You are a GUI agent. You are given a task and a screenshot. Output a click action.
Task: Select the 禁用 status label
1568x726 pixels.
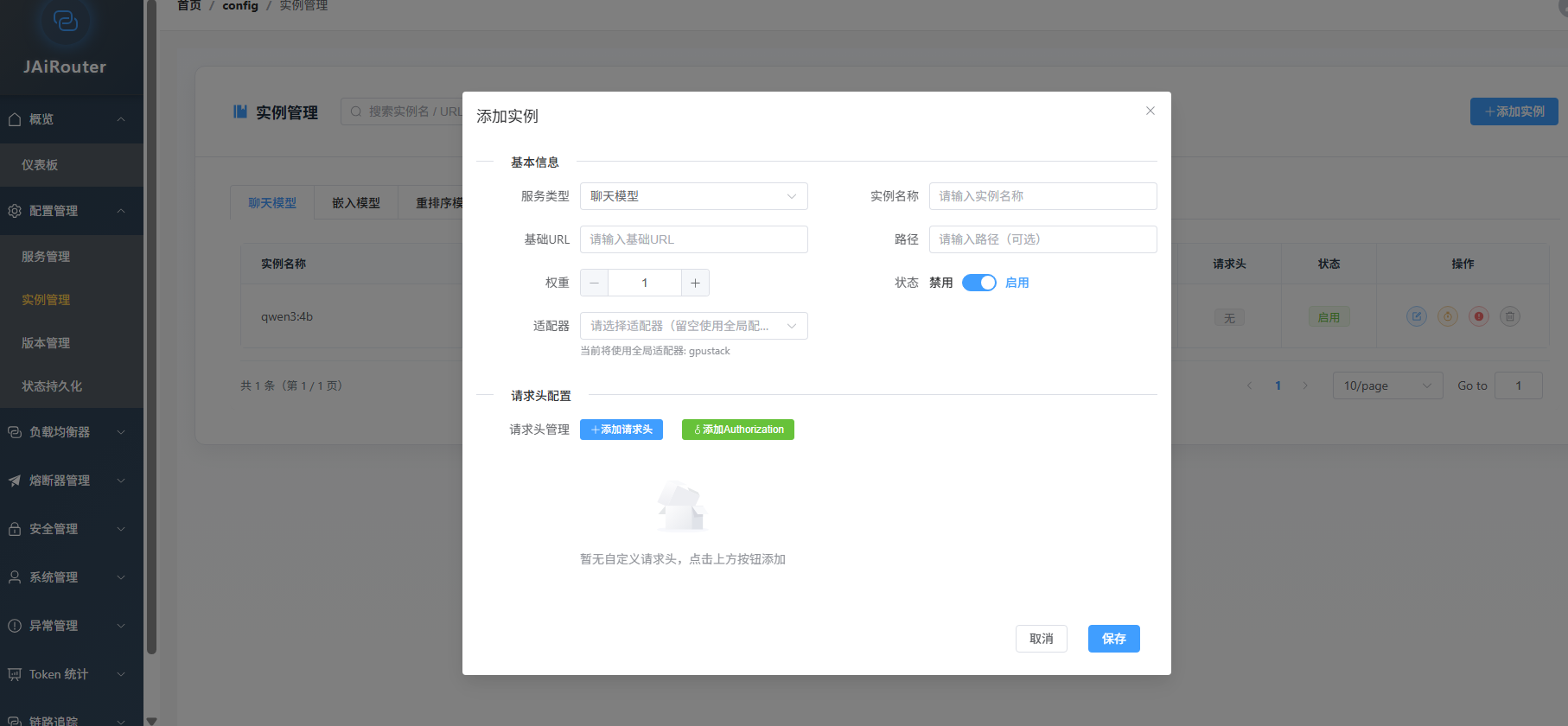click(x=941, y=283)
